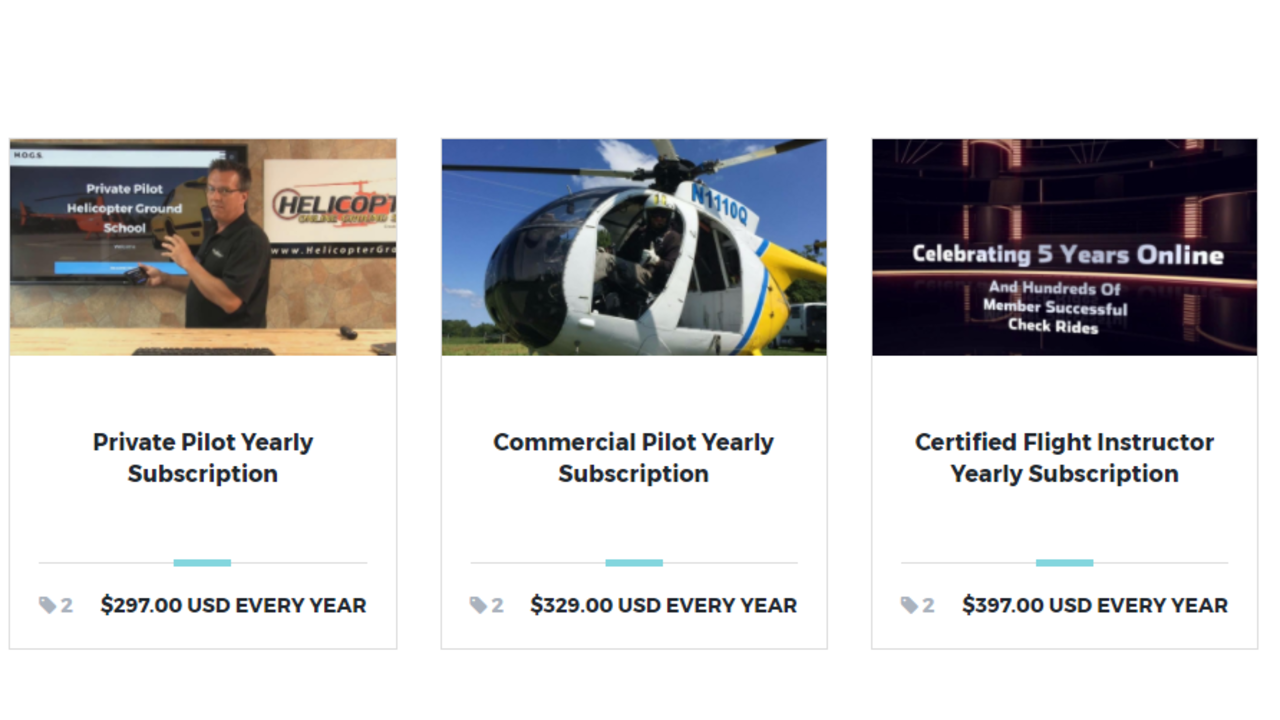Viewport: 1280px width, 720px height.
Task: Click the tag count 2 on Commercial Pilot card
Action: pos(498,605)
